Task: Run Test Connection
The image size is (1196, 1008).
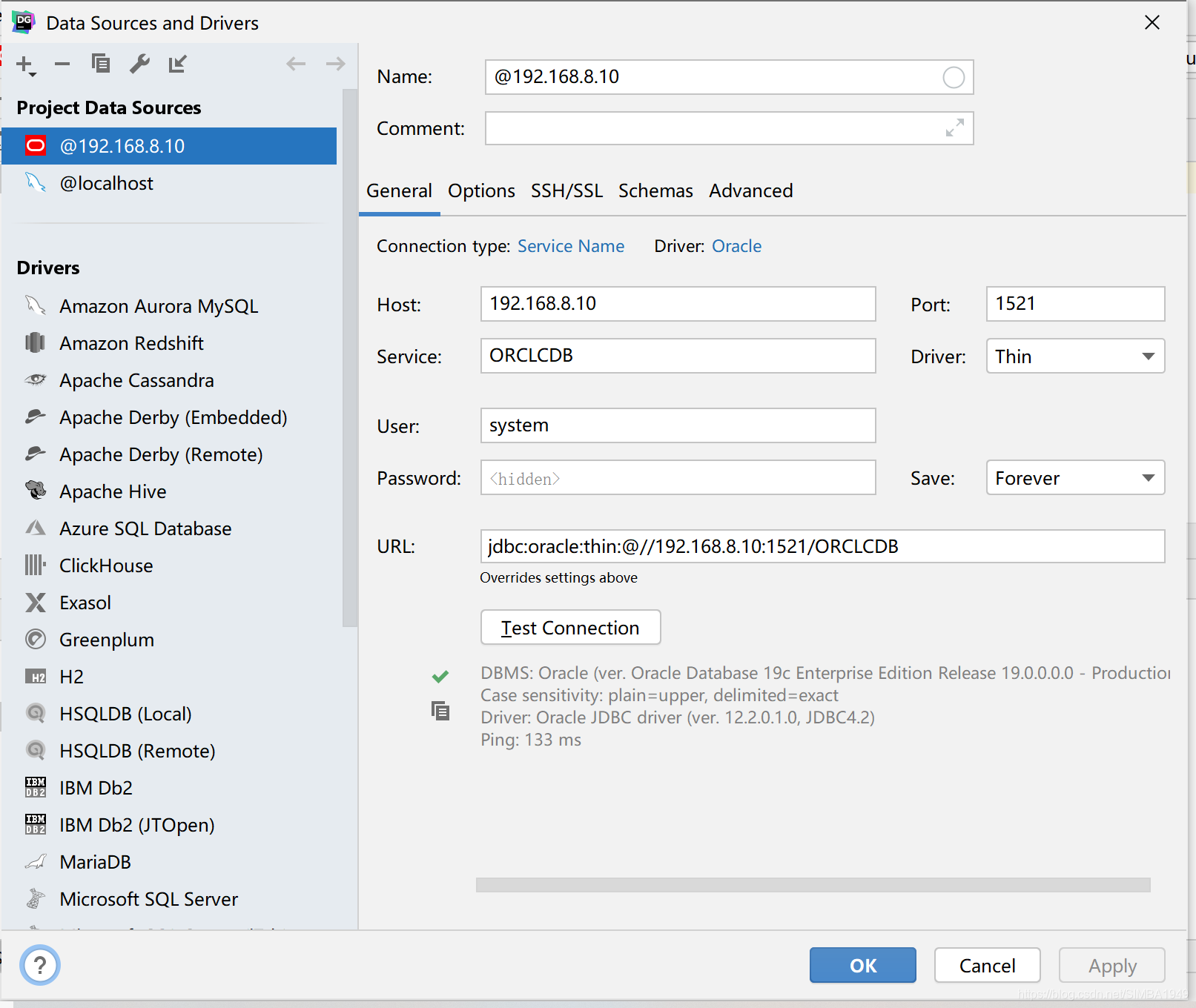Action: click(570, 628)
